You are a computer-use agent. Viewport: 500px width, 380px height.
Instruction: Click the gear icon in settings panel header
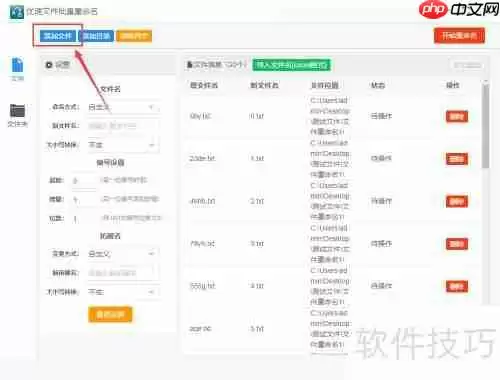point(49,65)
